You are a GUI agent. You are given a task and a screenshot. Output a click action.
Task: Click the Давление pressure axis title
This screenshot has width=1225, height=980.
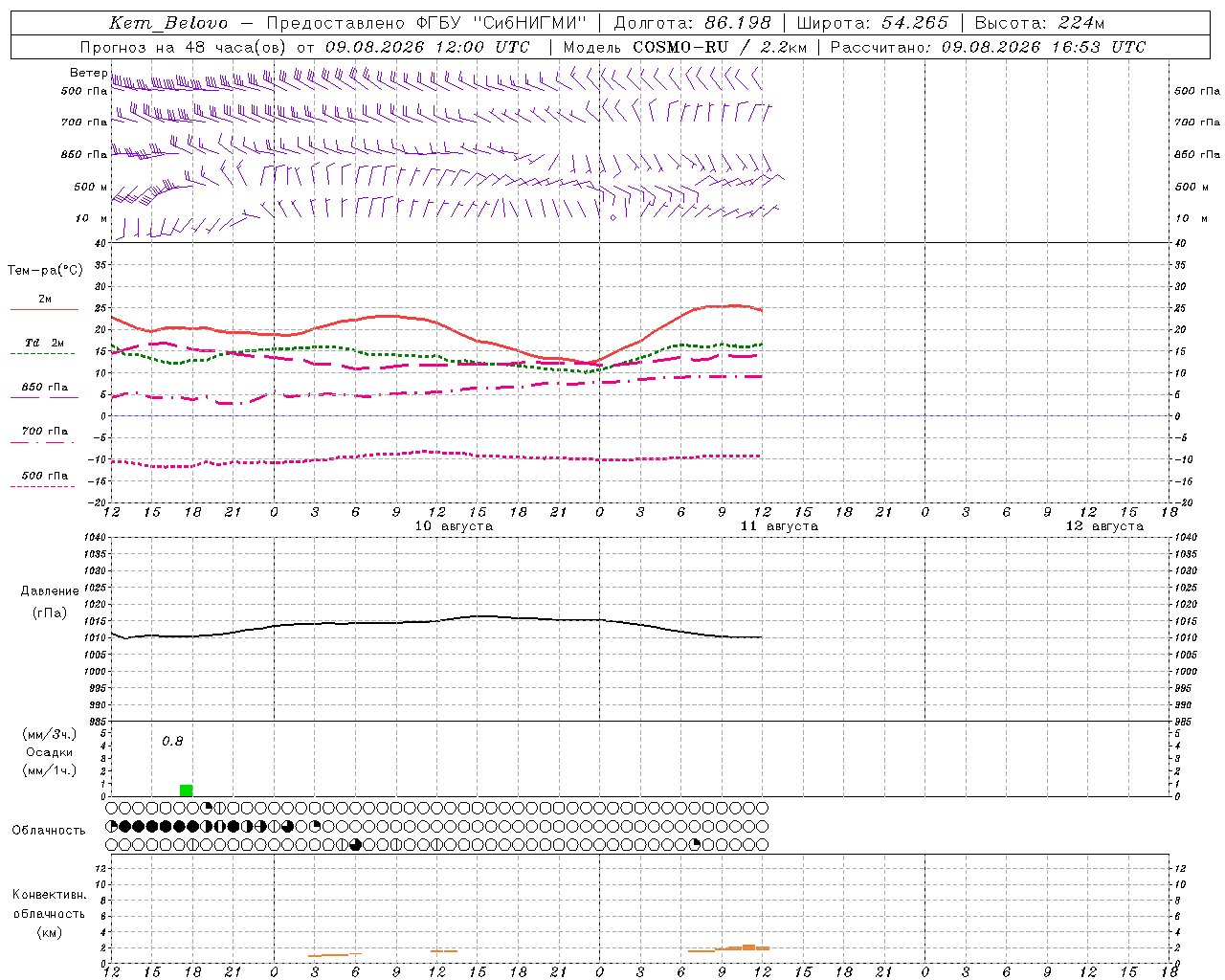point(50,591)
